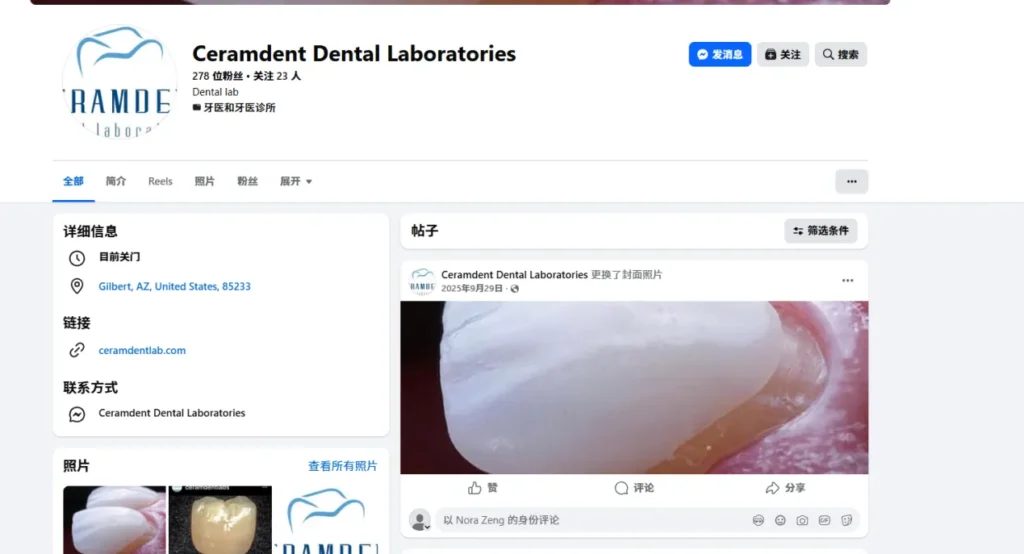Open page search with 搜索 button
This screenshot has width=1024, height=554.
click(x=840, y=54)
